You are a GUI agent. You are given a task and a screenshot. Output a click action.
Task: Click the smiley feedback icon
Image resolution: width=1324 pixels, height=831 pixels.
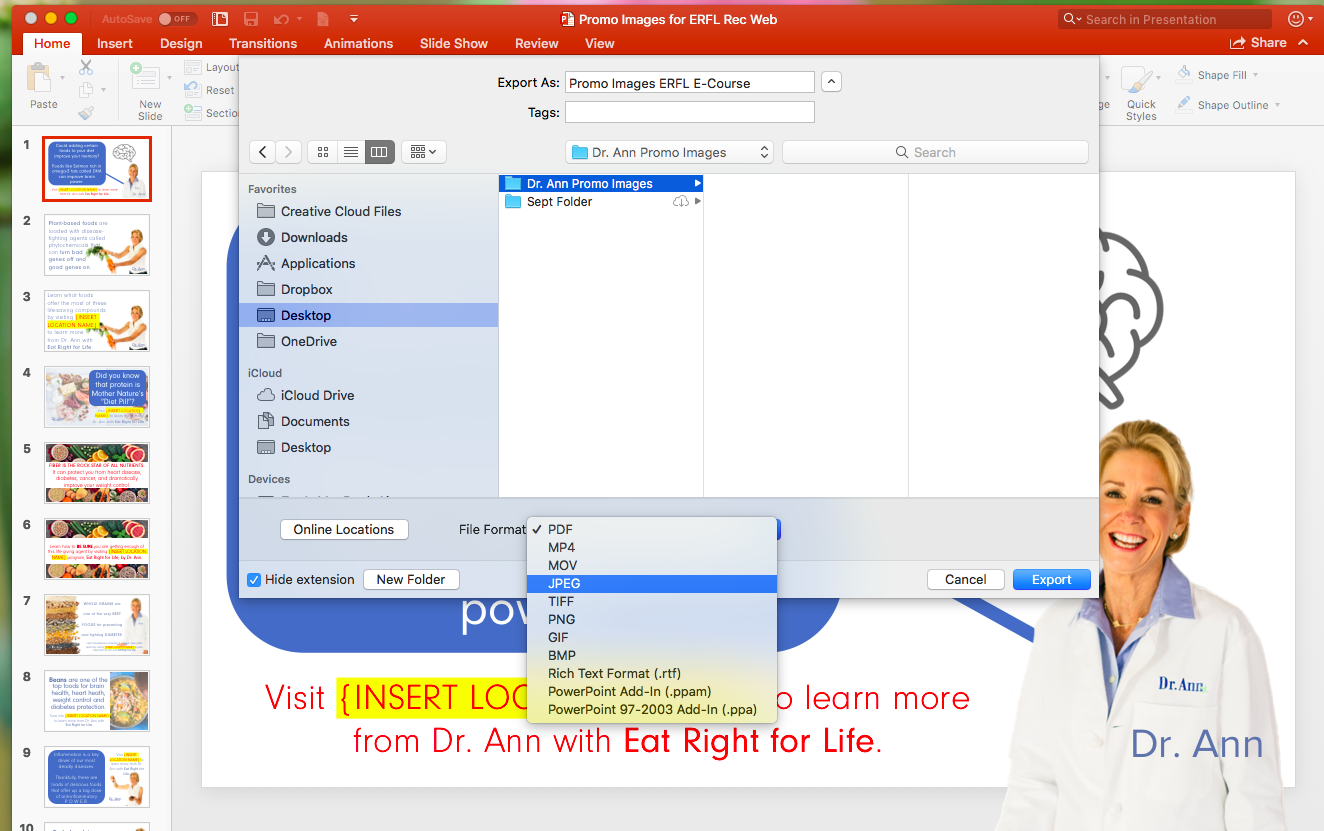[x=1296, y=19]
